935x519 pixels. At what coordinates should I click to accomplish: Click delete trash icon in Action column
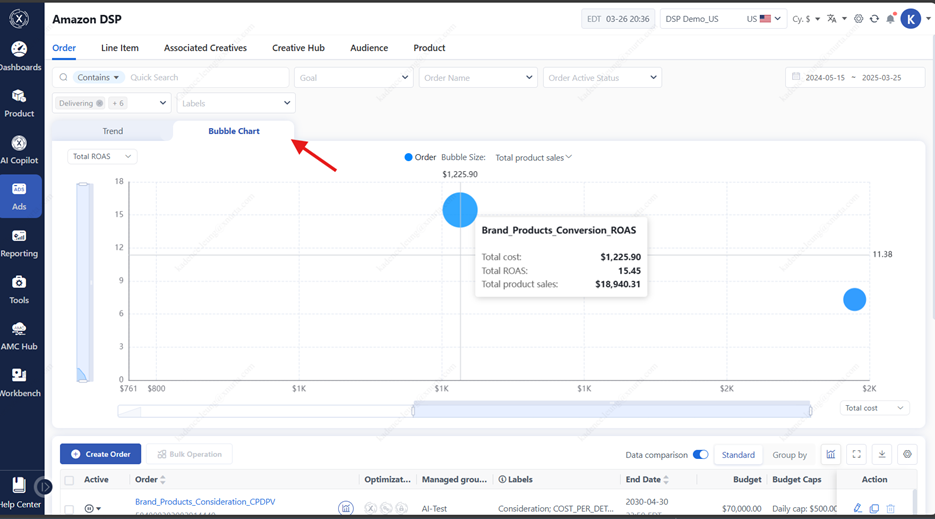coord(890,508)
